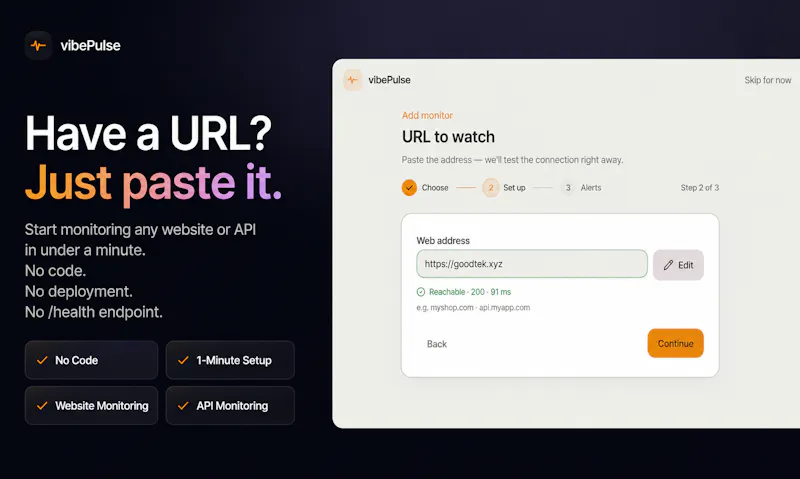This screenshot has height=479, width=800.
Task: Click the Have a URL? headline
Action: click(148, 133)
